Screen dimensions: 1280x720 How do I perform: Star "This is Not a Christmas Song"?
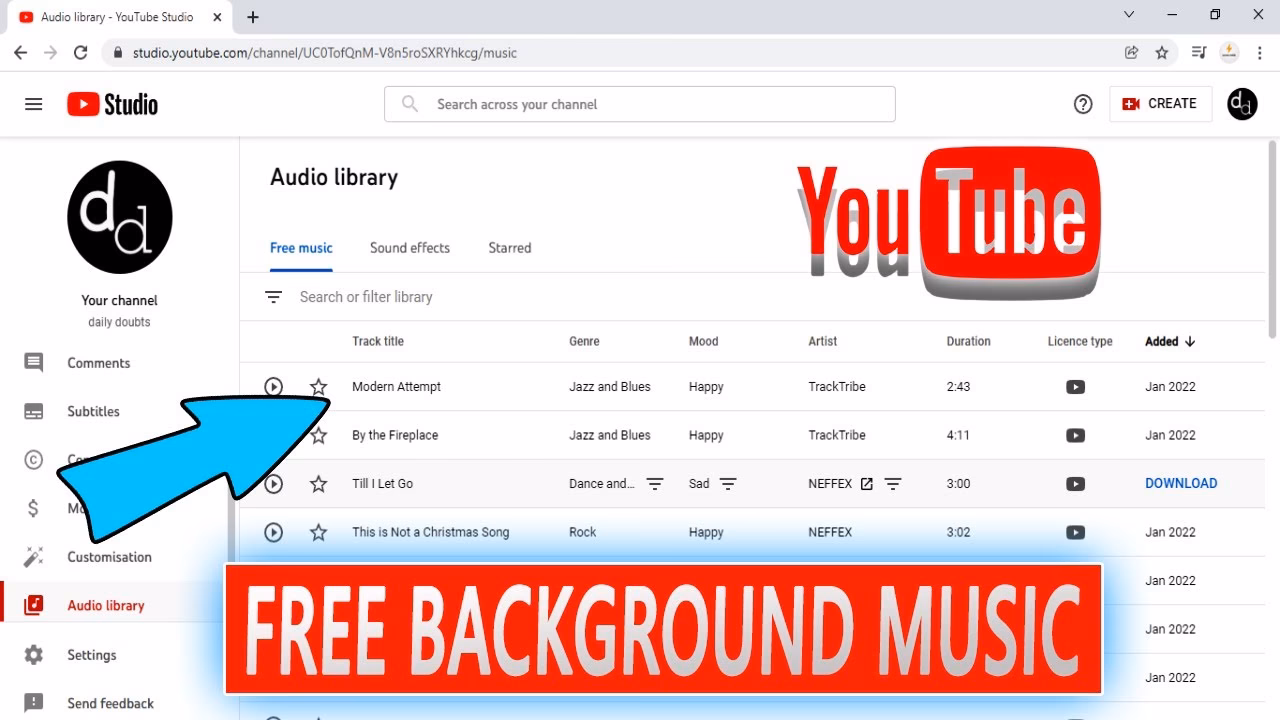[318, 532]
